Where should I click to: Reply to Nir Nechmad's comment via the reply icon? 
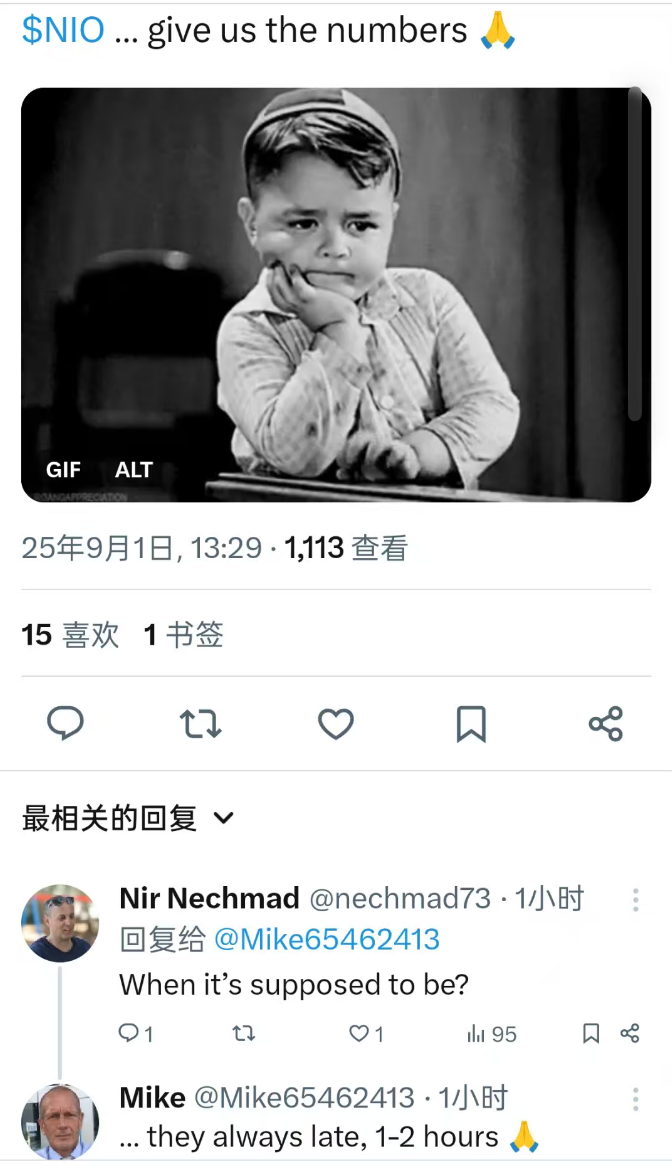(135, 1034)
